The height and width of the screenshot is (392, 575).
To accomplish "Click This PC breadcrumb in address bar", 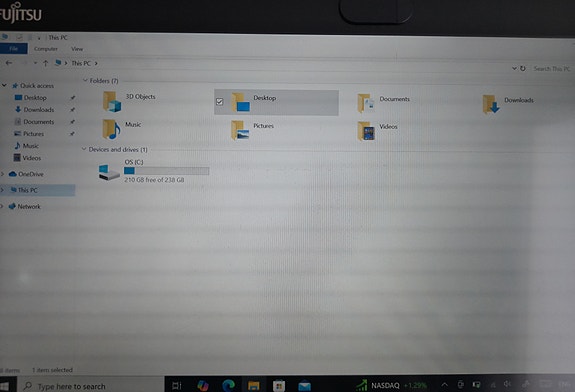I will click(x=81, y=63).
